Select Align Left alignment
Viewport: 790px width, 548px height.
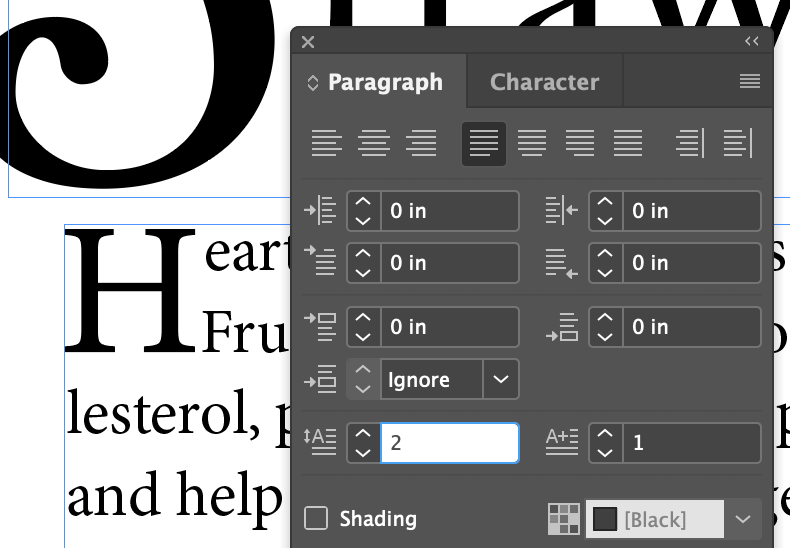[326, 143]
